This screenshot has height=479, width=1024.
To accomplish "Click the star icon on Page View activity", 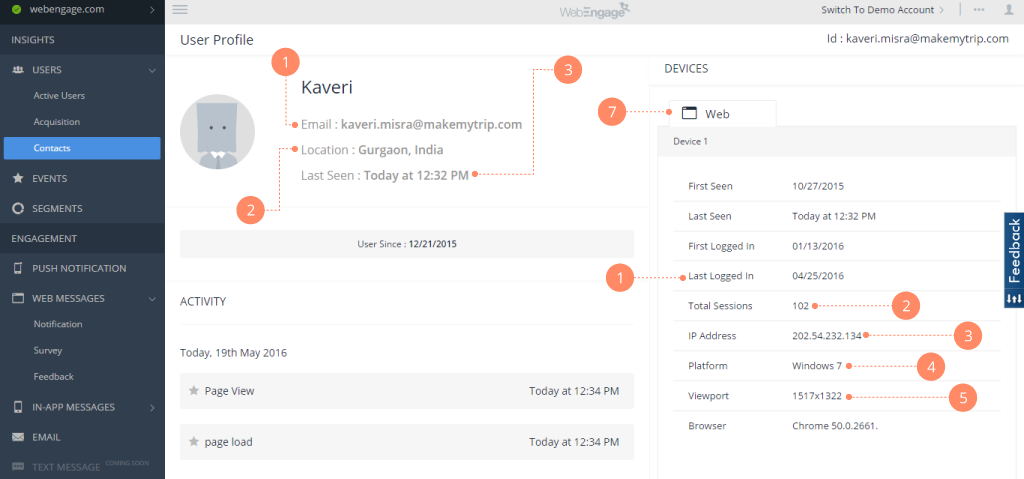I will [193, 391].
